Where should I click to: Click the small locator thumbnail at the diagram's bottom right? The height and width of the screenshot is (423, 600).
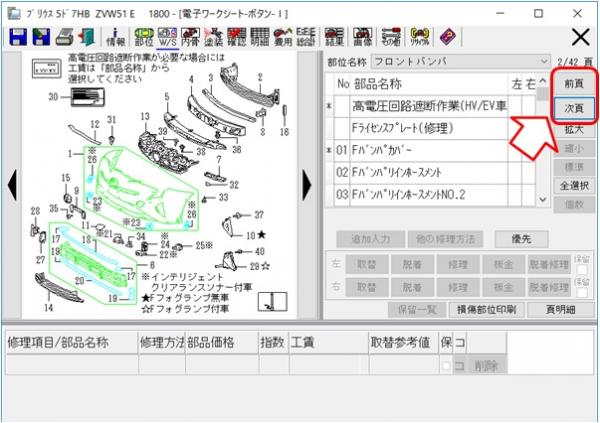272,301
